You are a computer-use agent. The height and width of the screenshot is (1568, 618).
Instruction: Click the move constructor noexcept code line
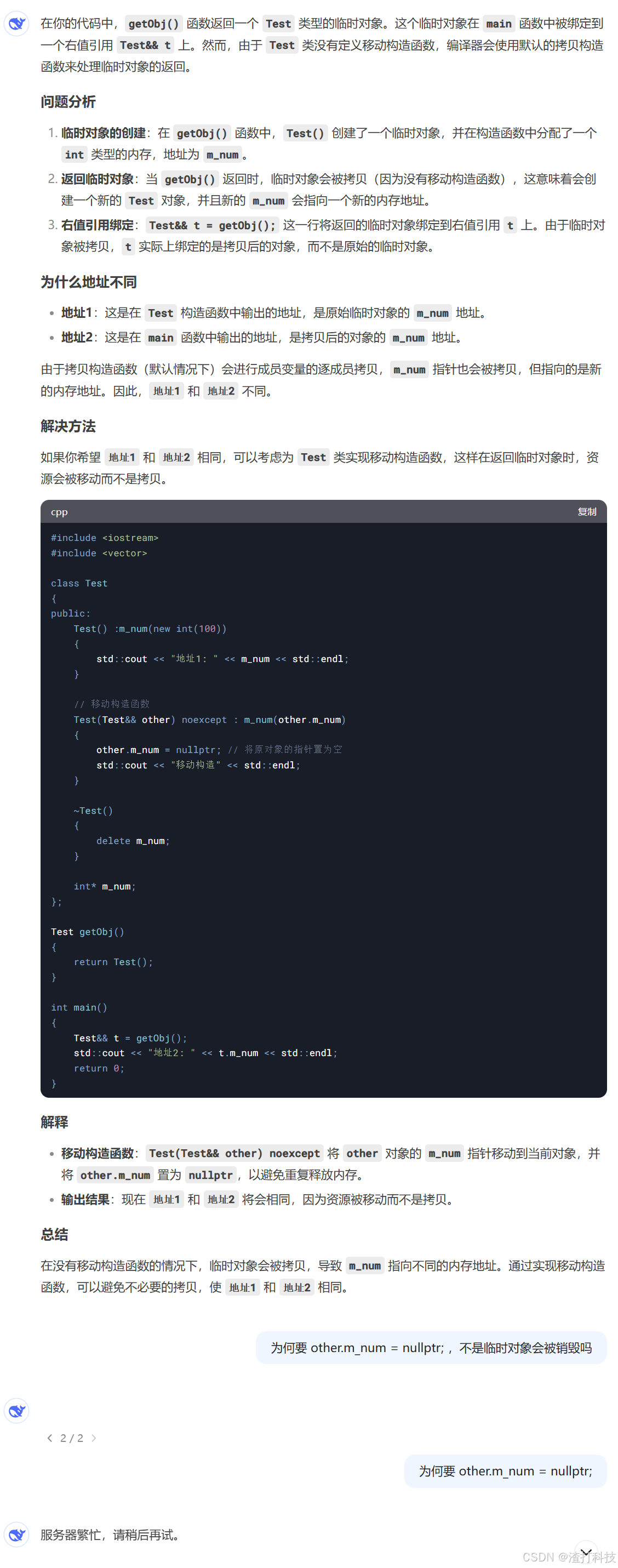coord(209,720)
